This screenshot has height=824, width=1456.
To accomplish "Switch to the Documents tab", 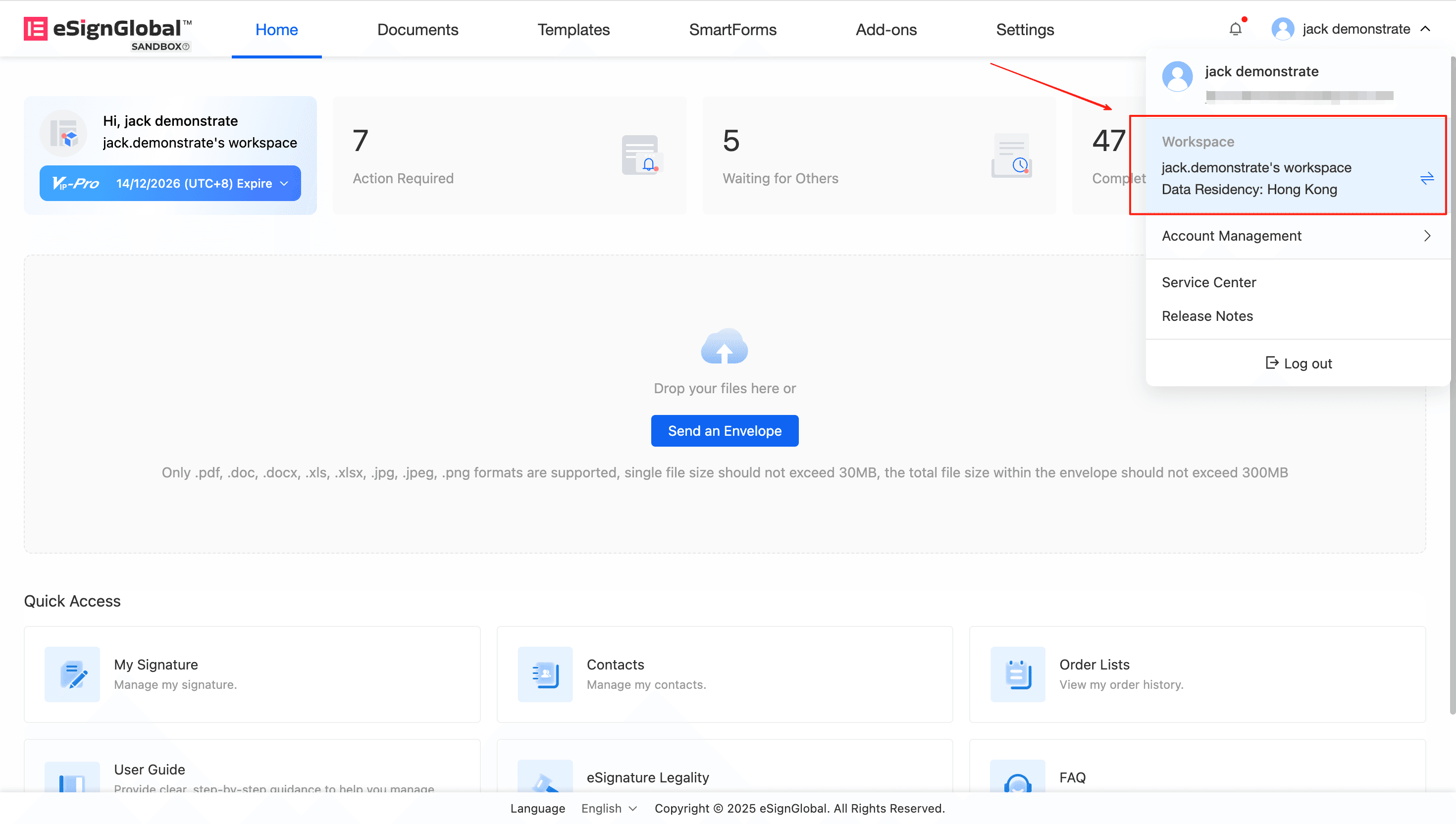I will coord(417,29).
